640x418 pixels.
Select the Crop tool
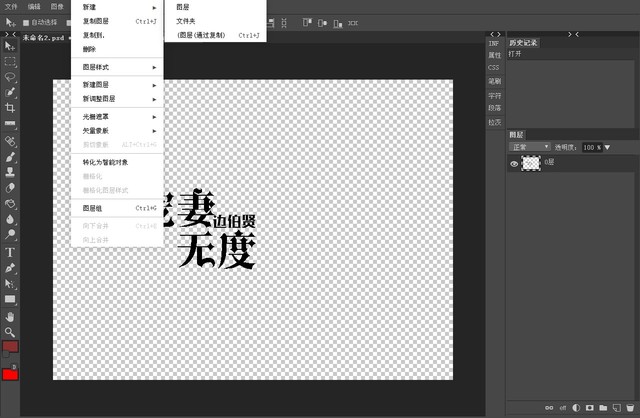coord(10,107)
